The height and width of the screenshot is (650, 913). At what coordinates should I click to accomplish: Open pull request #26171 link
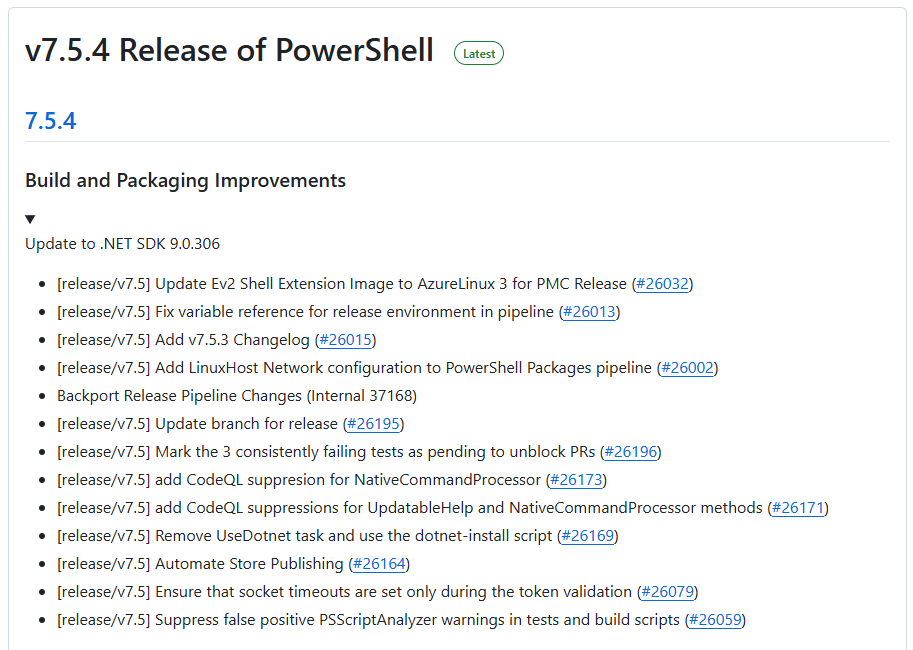click(797, 508)
